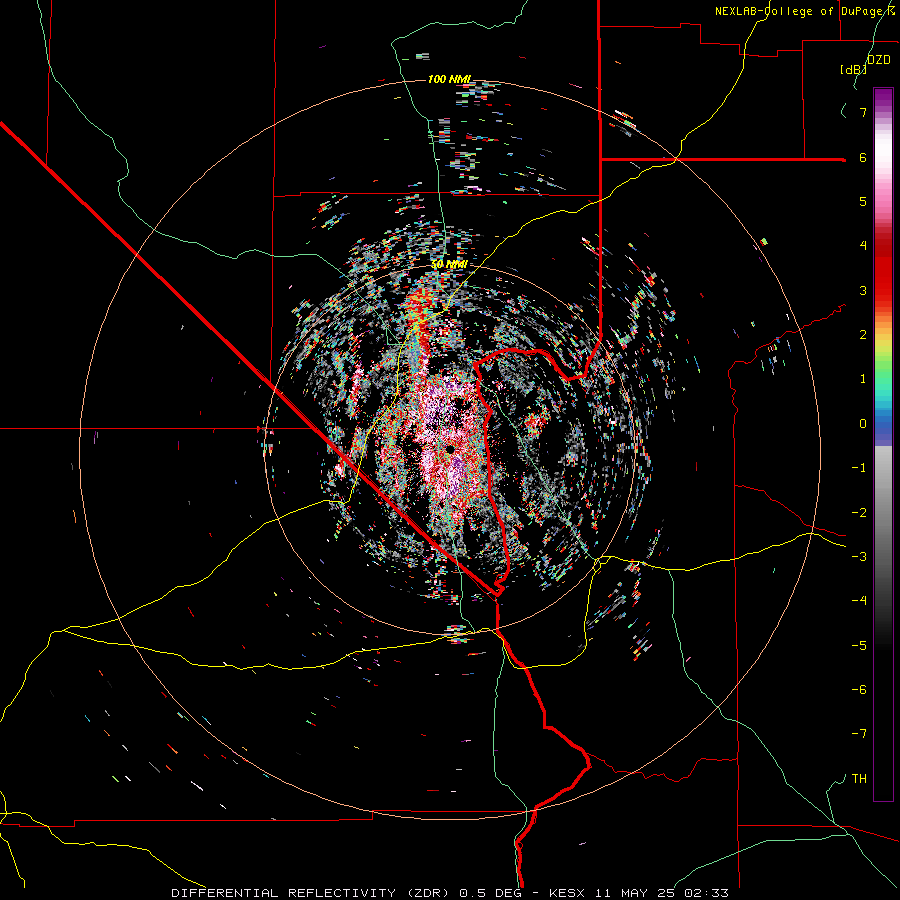Click the 6 value on color scale
Image resolution: width=900 pixels, height=900 pixels.
point(863,157)
